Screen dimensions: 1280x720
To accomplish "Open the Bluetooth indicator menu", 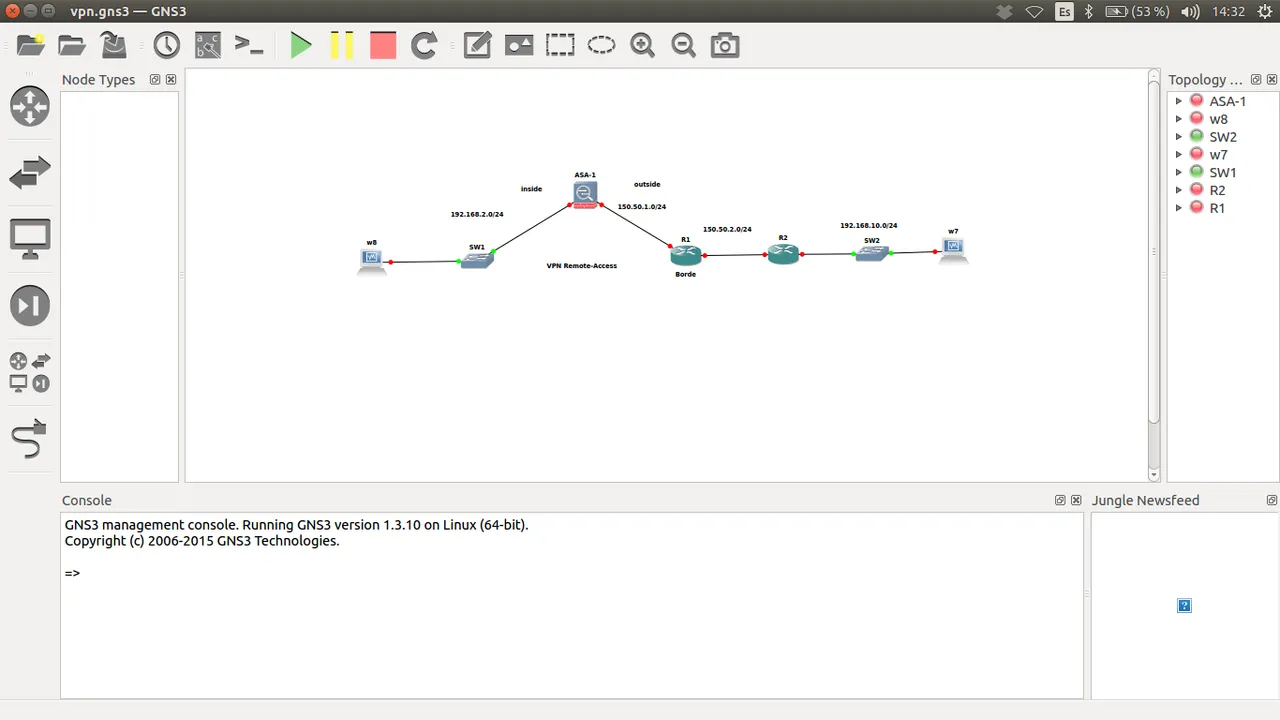I will [1090, 12].
